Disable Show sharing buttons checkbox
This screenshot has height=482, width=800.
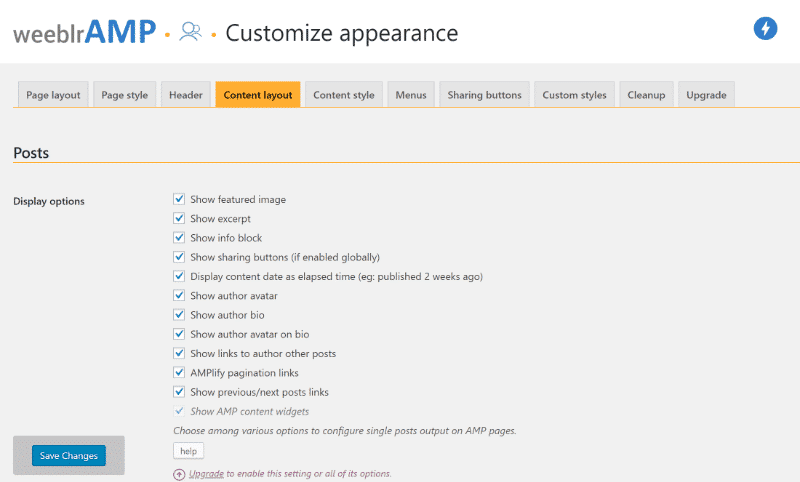pyautogui.click(x=179, y=257)
